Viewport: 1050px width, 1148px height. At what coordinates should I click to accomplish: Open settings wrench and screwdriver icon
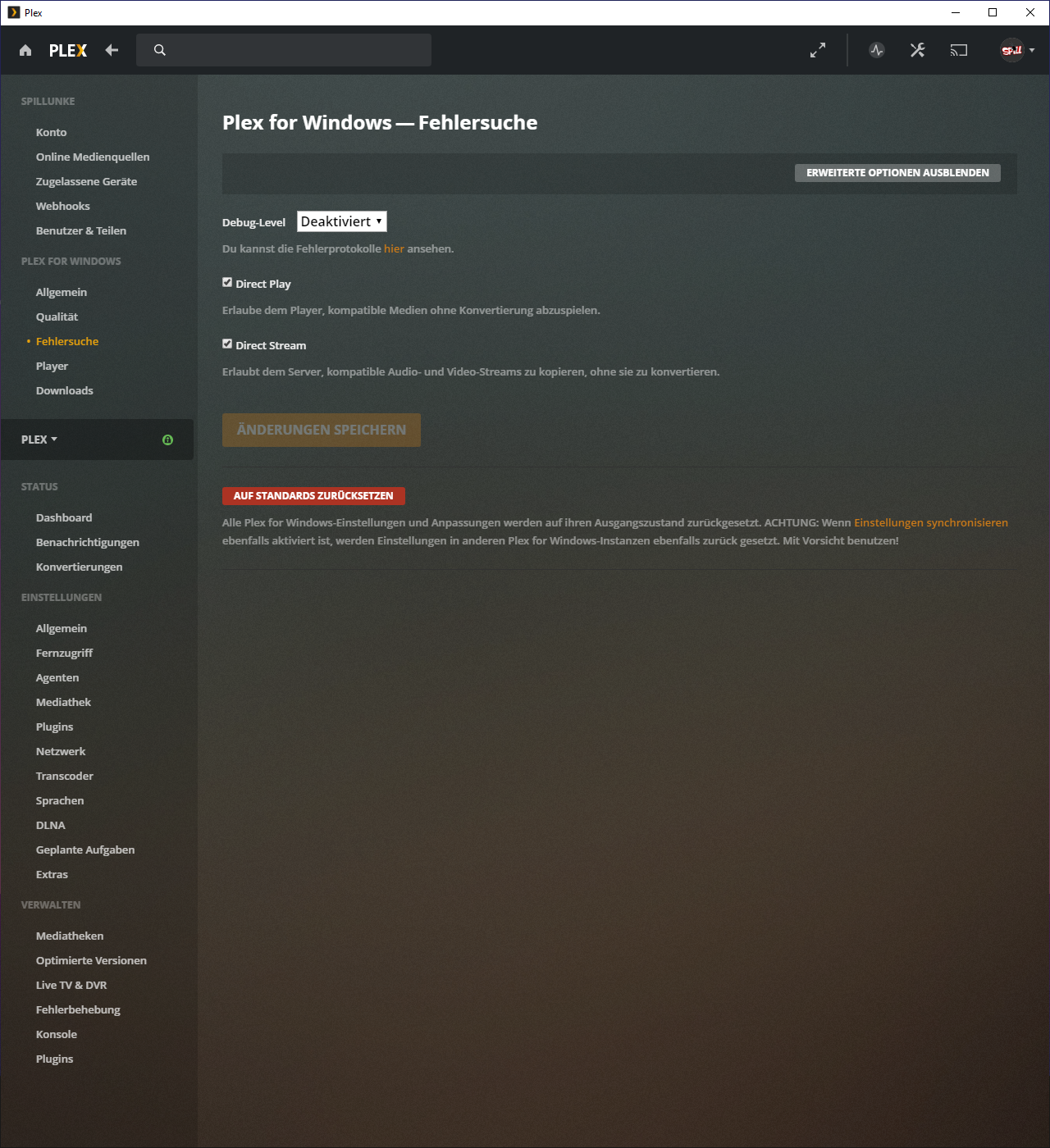(917, 50)
